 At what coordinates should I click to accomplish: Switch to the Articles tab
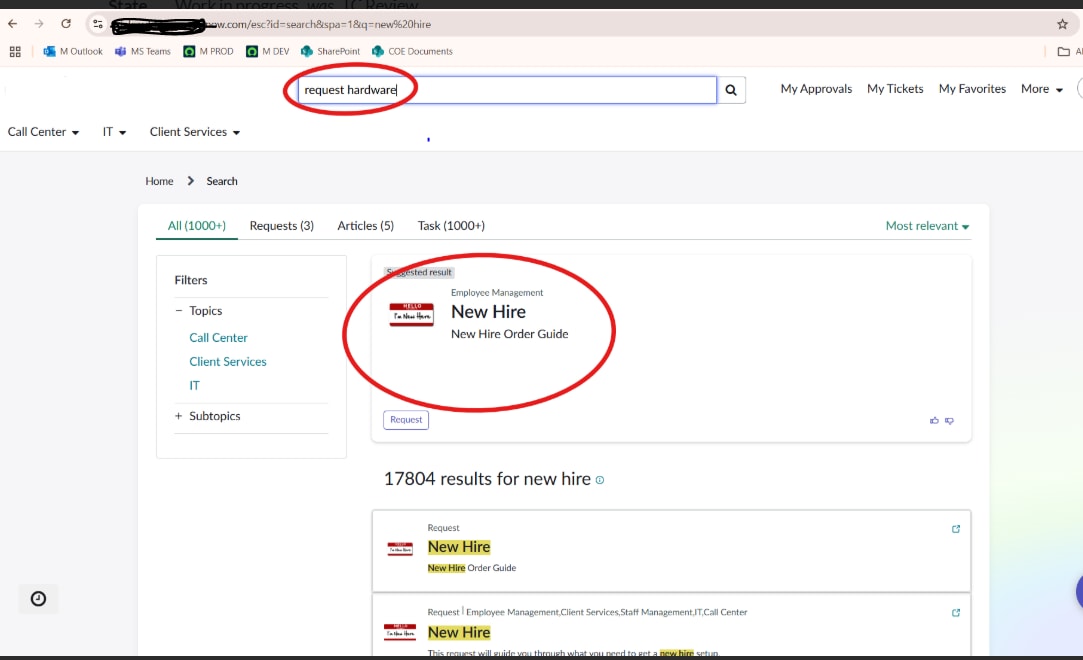pos(365,225)
